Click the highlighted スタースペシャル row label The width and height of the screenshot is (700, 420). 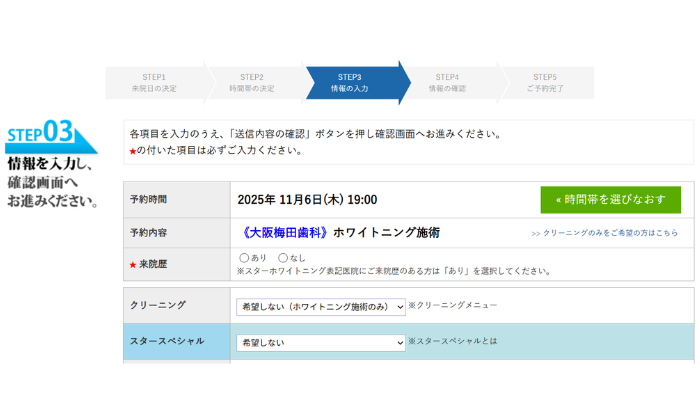[167, 341]
